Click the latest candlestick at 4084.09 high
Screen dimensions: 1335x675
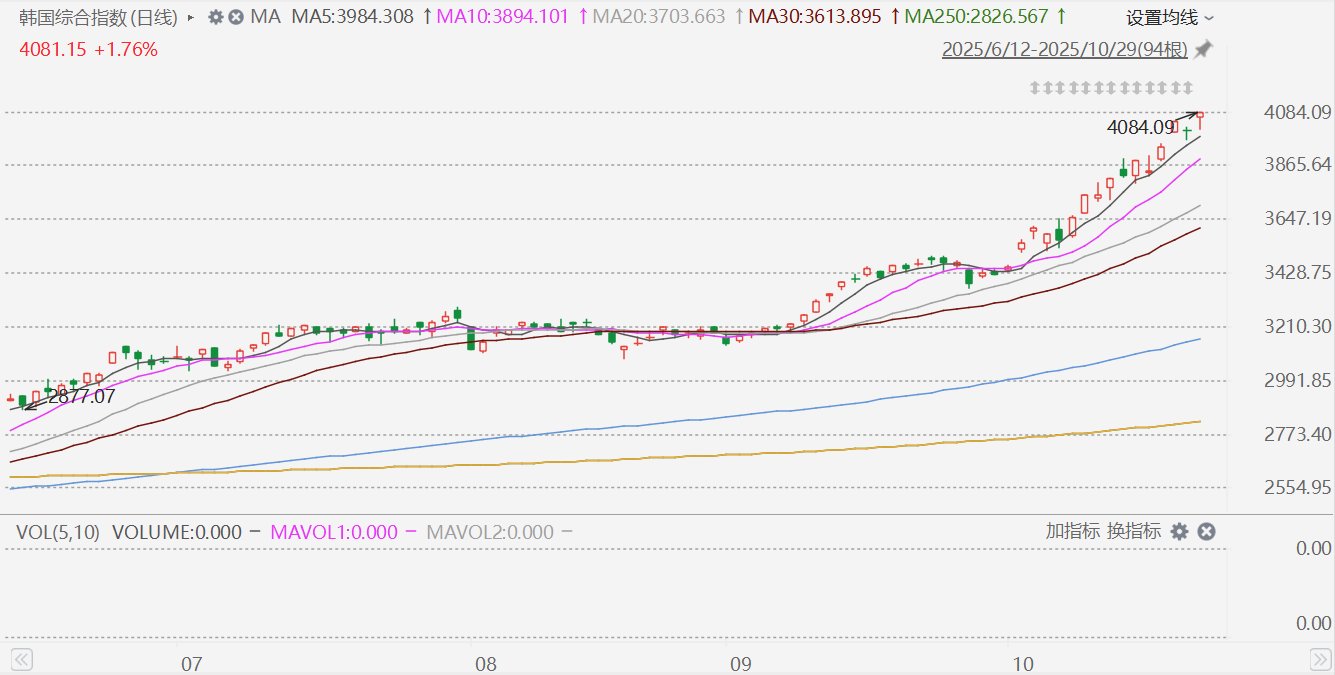[x=1200, y=121]
